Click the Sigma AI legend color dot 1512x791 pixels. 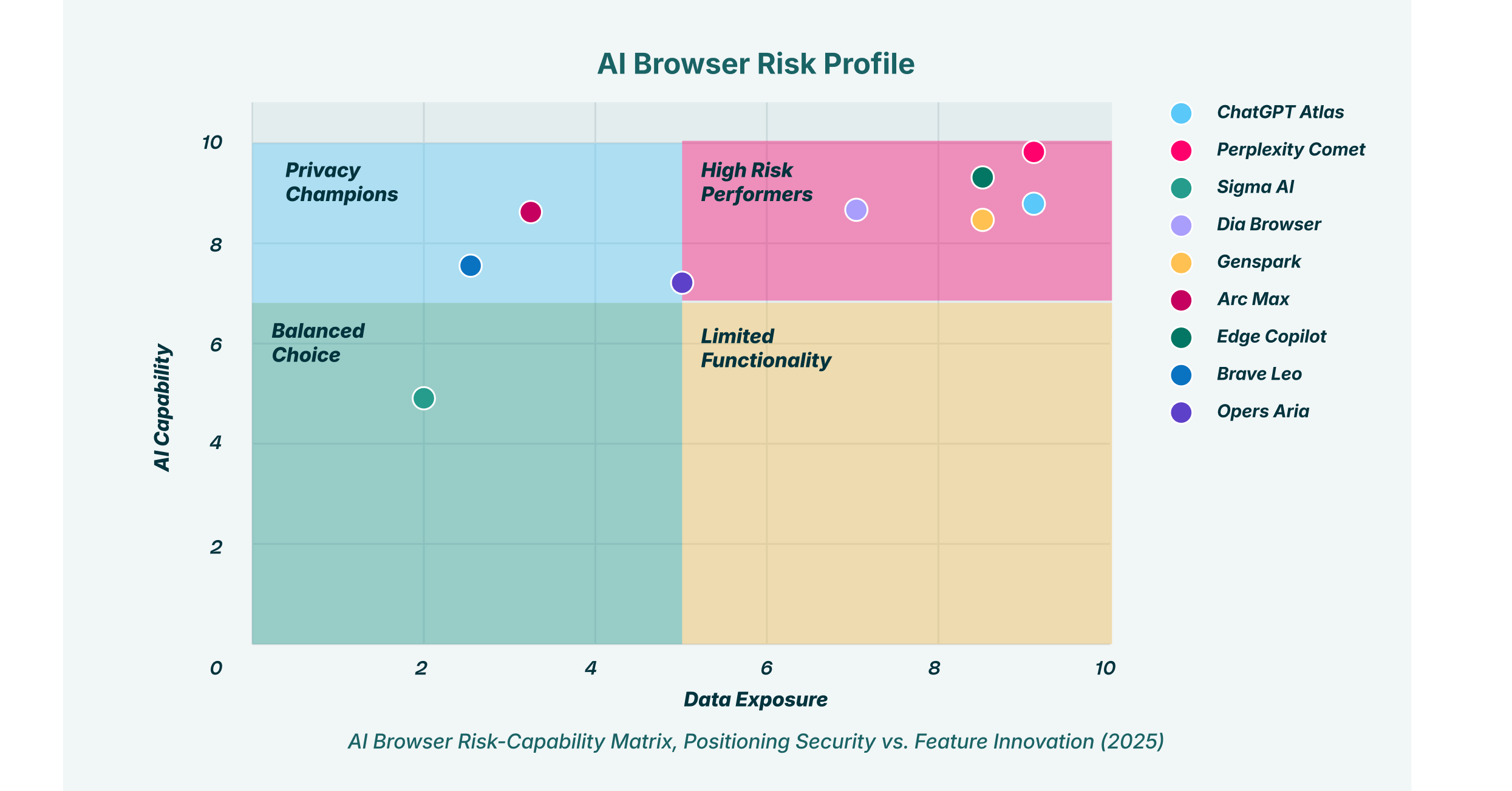point(1181,188)
